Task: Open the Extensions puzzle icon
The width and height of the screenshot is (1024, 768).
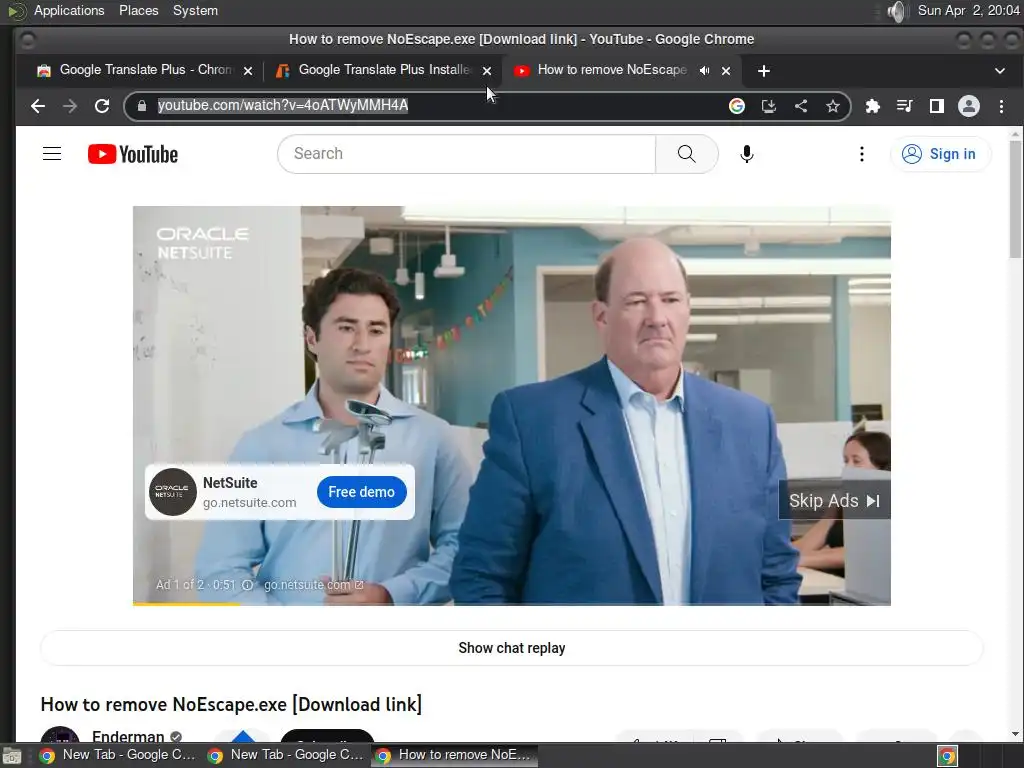Action: (x=872, y=106)
